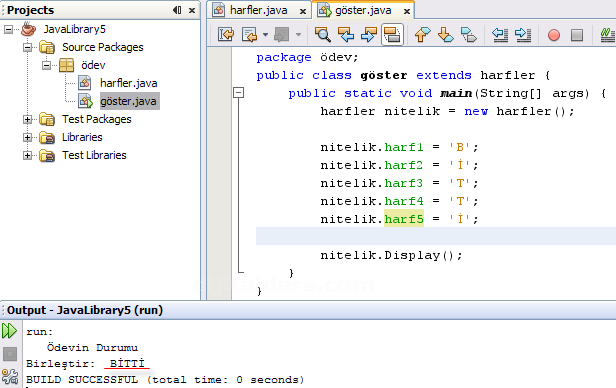
Task: Click the ödev package icon
Action: click(x=66, y=65)
